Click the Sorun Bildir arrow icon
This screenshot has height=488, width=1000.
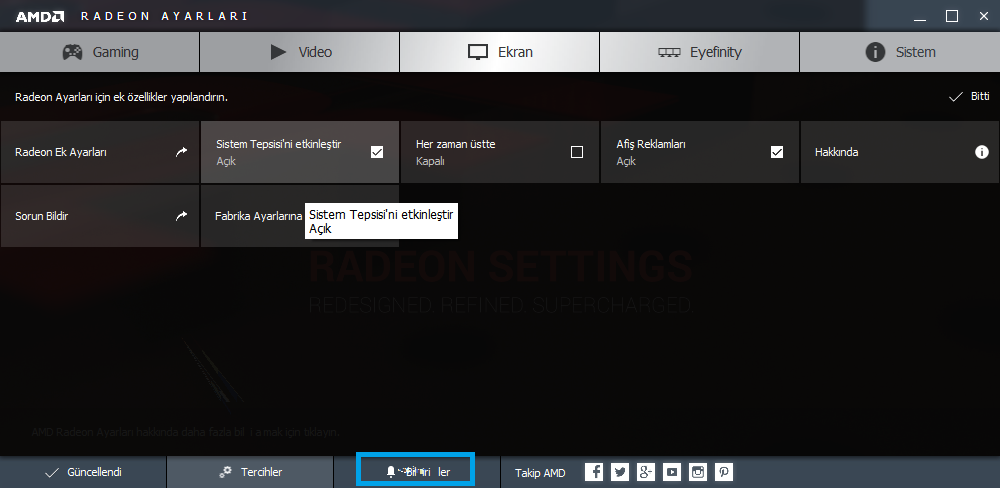[182, 216]
